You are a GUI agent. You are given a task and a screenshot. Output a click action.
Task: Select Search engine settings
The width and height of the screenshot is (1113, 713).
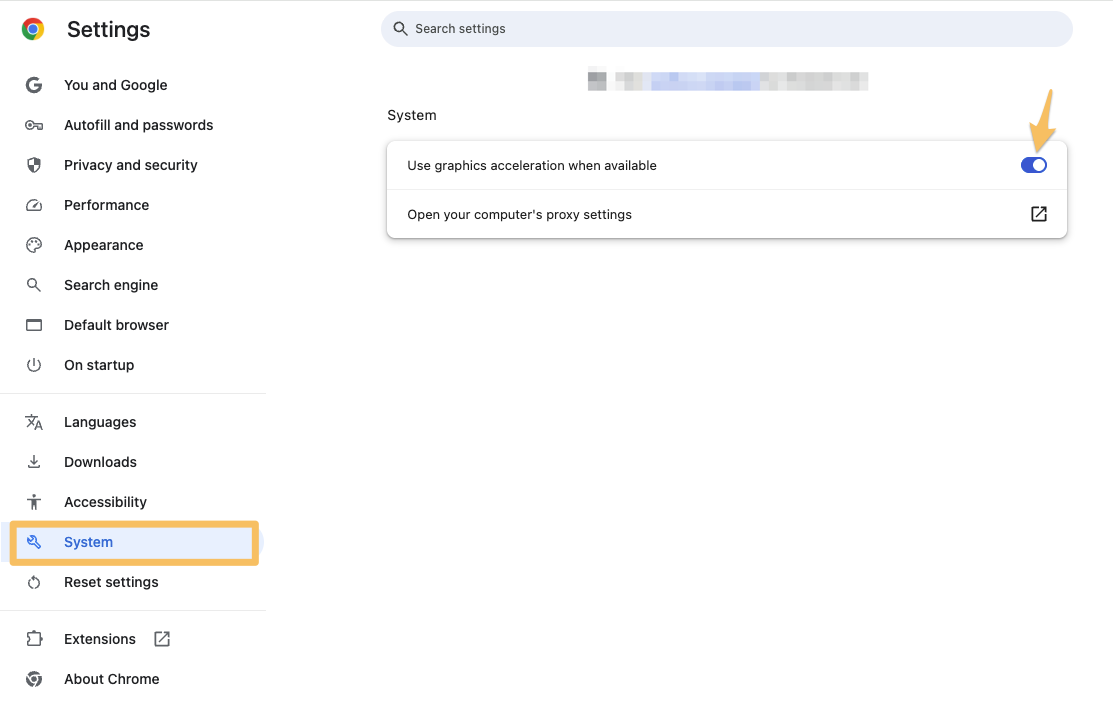click(x=111, y=285)
